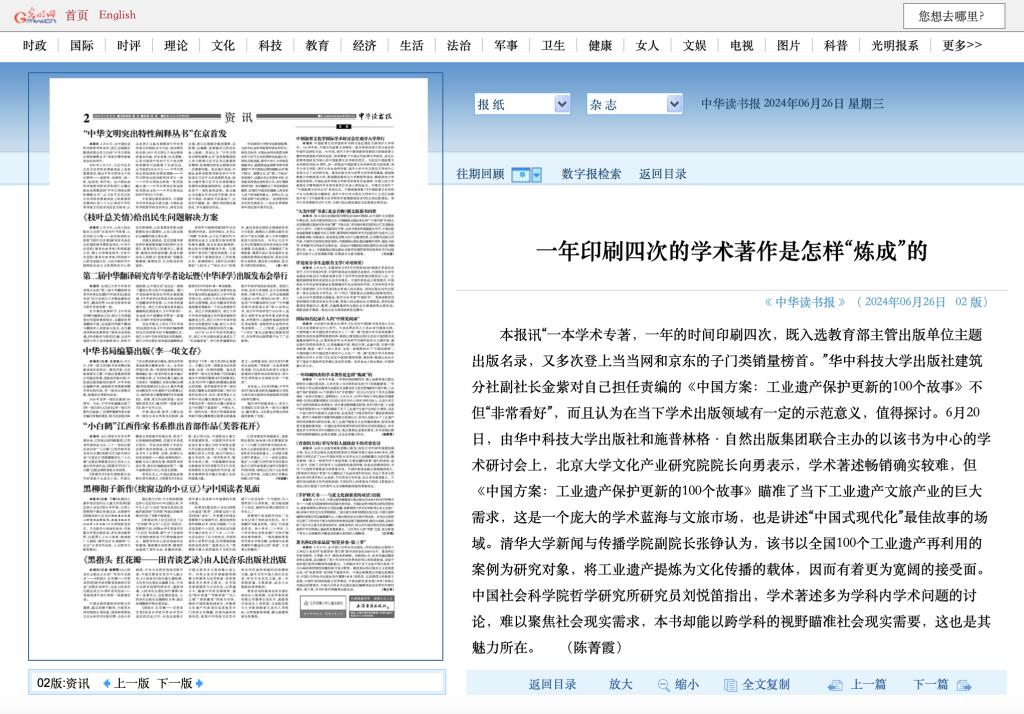
Task: Go to previous page with 上一版
Action: 131,683
